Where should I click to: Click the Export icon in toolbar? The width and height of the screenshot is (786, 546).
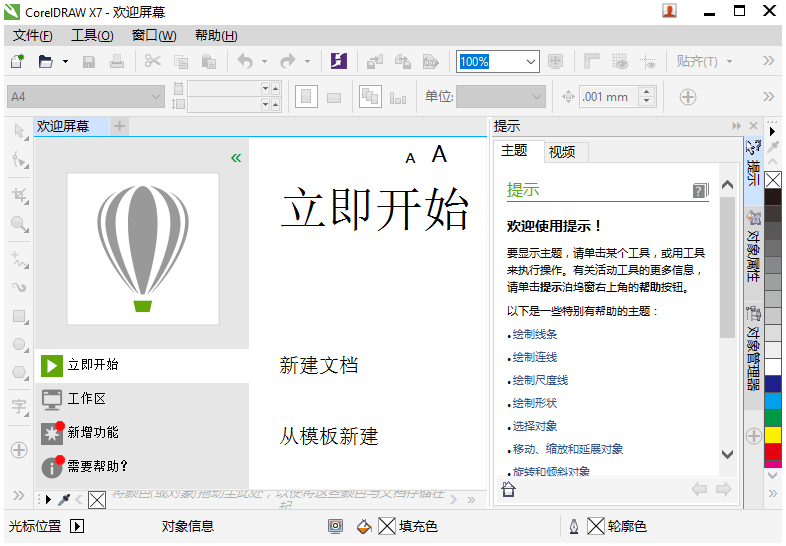tap(403, 61)
